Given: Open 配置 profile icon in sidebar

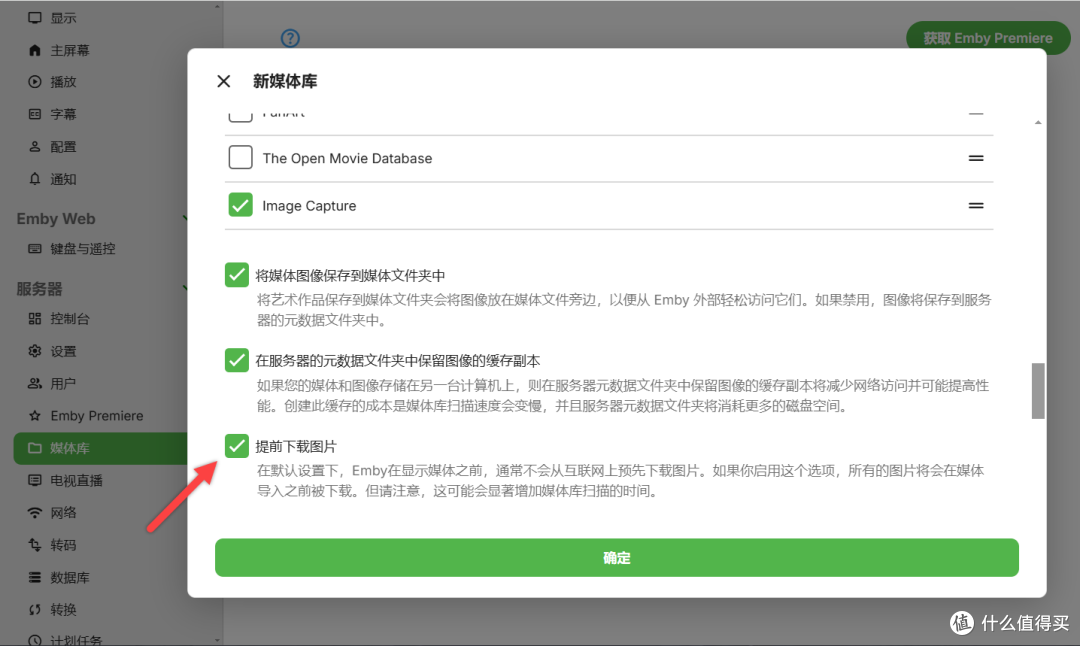Looking at the screenshot, I should tap(34, 147).
